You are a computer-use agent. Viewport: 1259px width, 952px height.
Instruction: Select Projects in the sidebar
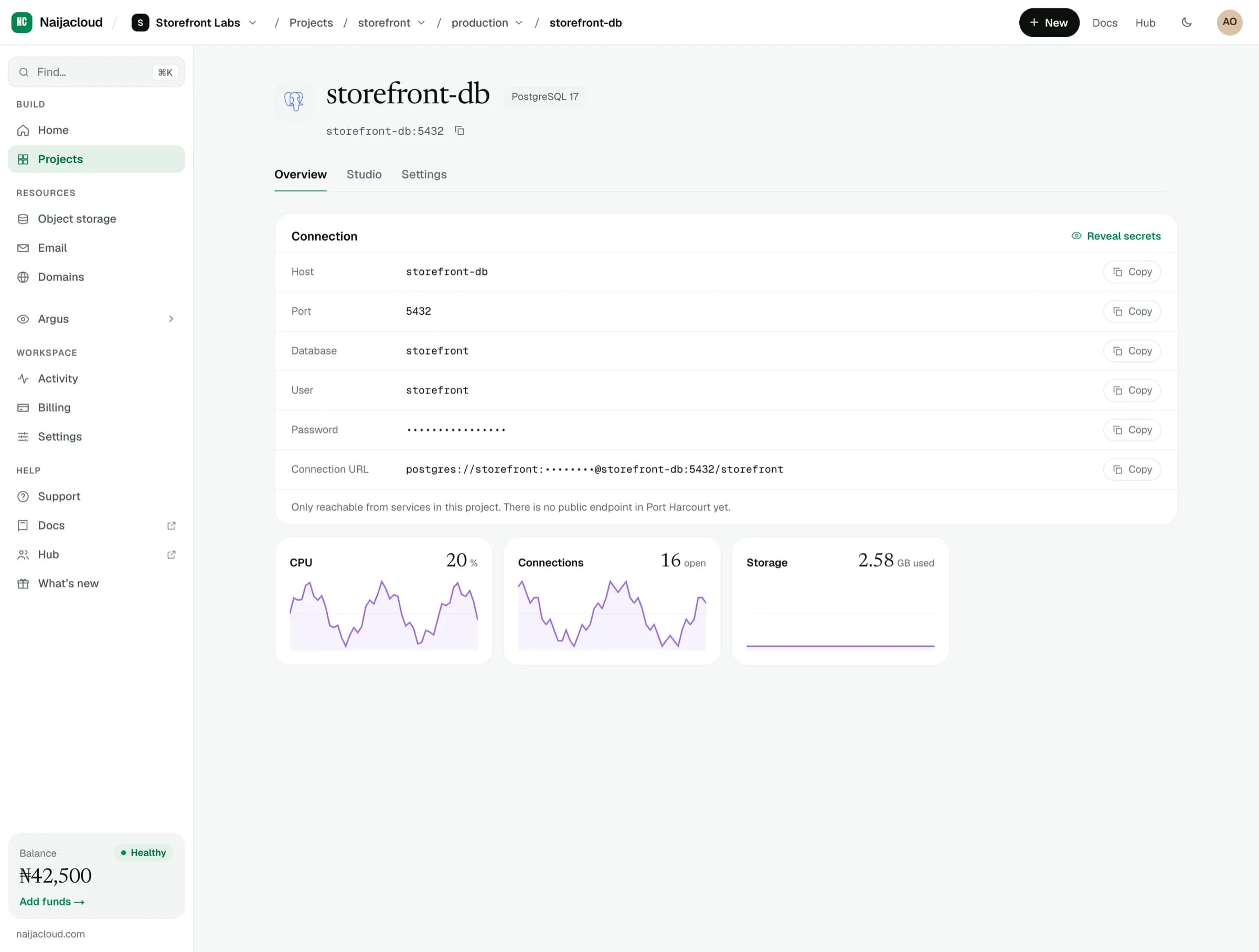(x=96, y=159)
